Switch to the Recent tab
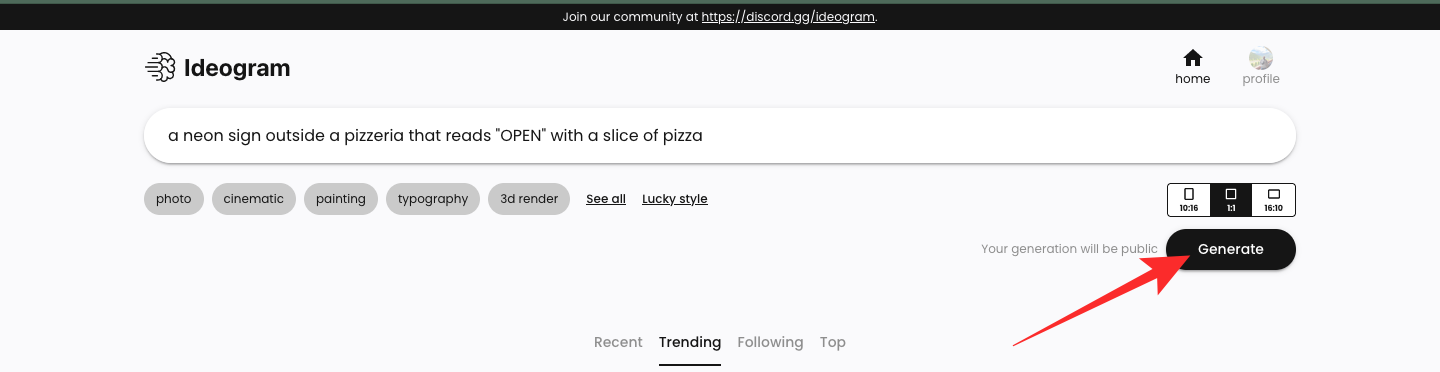The width and height of the screenshot is (1440, 372). (x=618, y=342)
